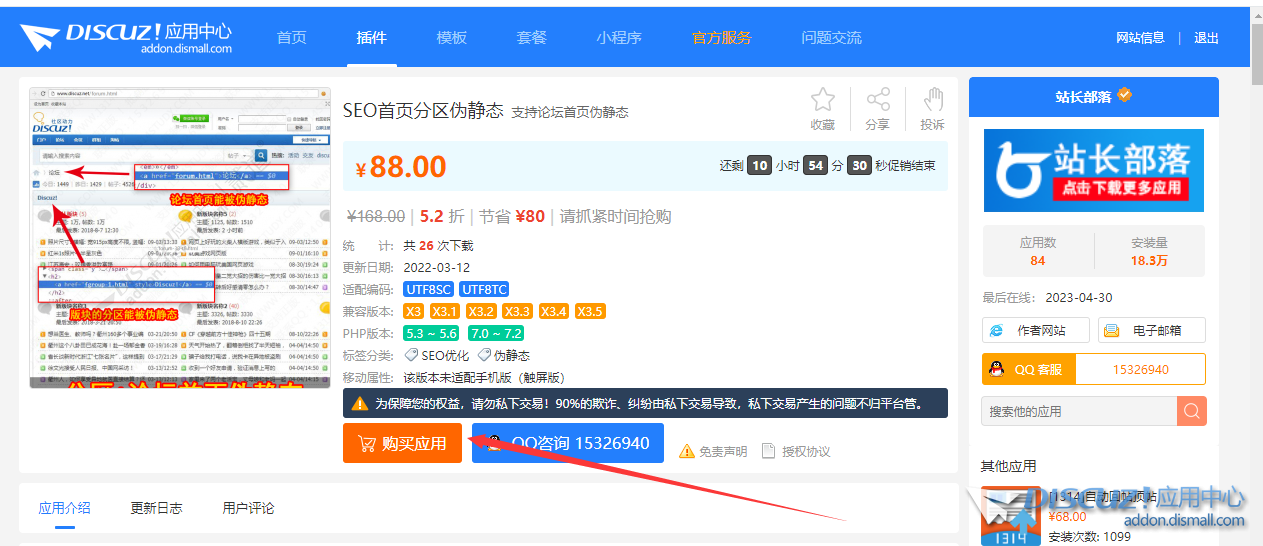Switch to the 更新日志 tab
Viewport: 1263px width, 546px height.
pos(156,508)
